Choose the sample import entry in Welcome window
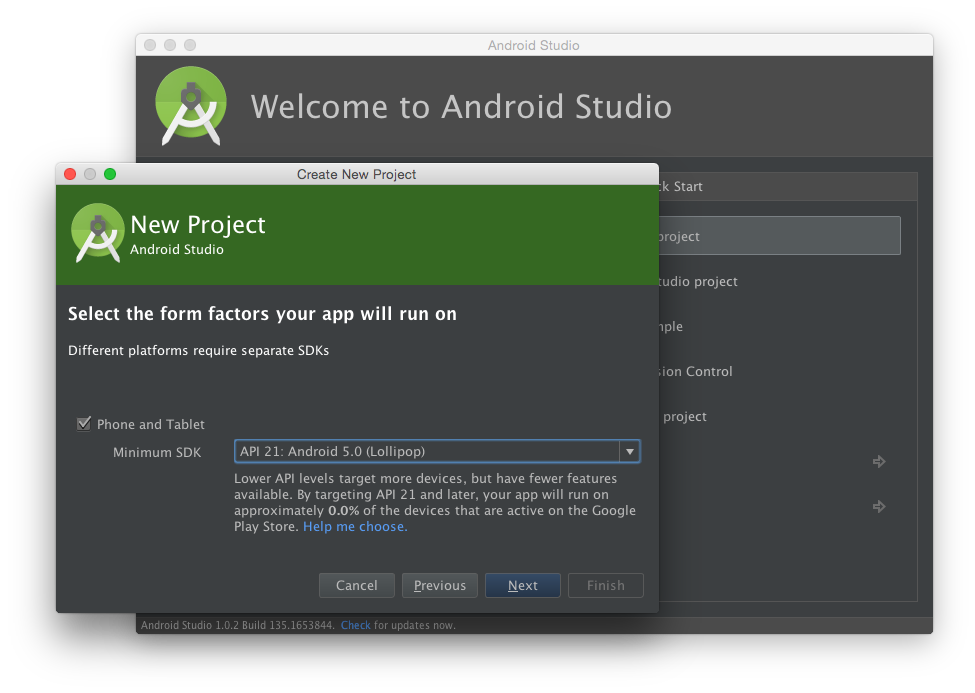This screenshot has width=975, height=693. tap(671, 327)
